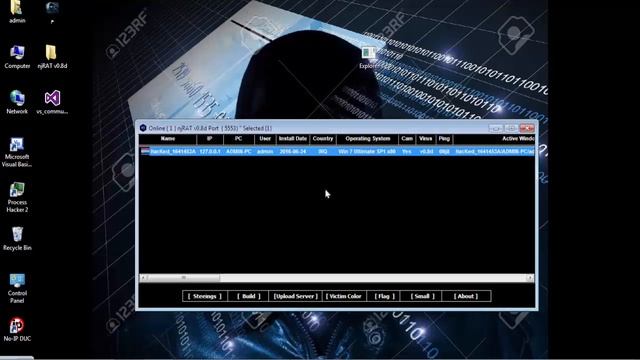
Task: Sort by the Install Date column header
Action: tap(293, 139)
